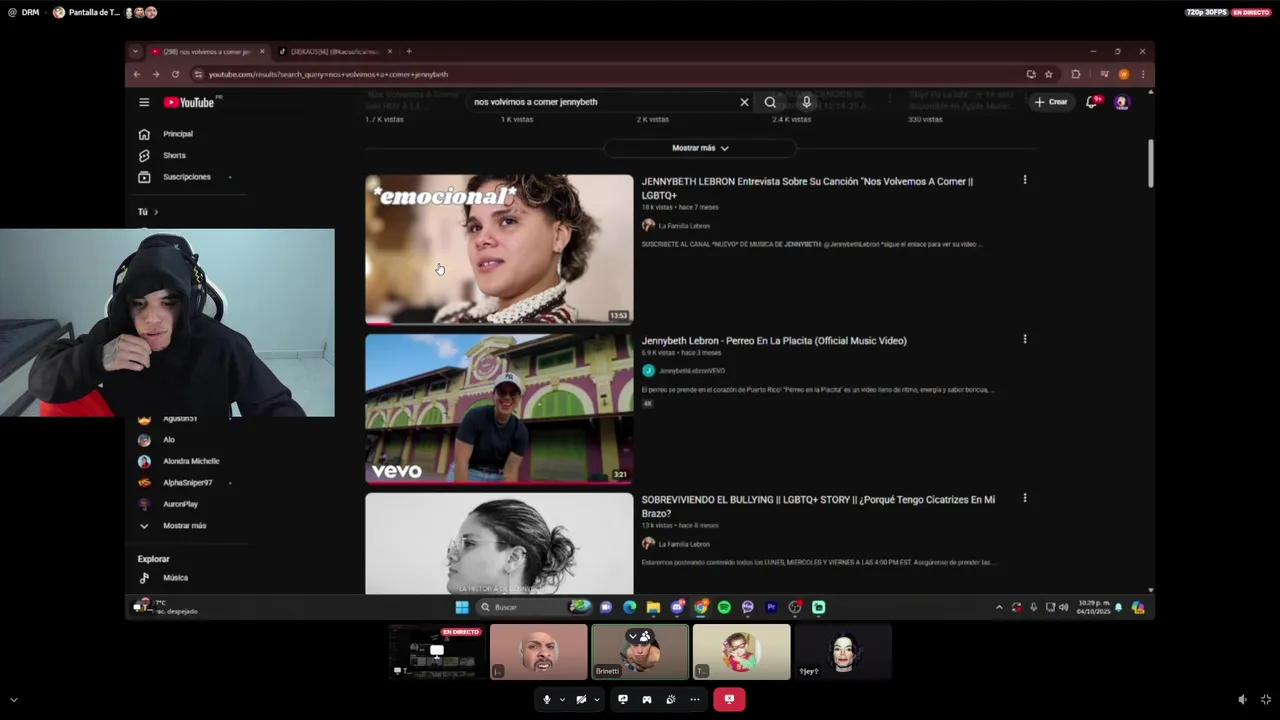1280x720 pixels.
Task: Open Música under Explorar
Action: point(175,578)
